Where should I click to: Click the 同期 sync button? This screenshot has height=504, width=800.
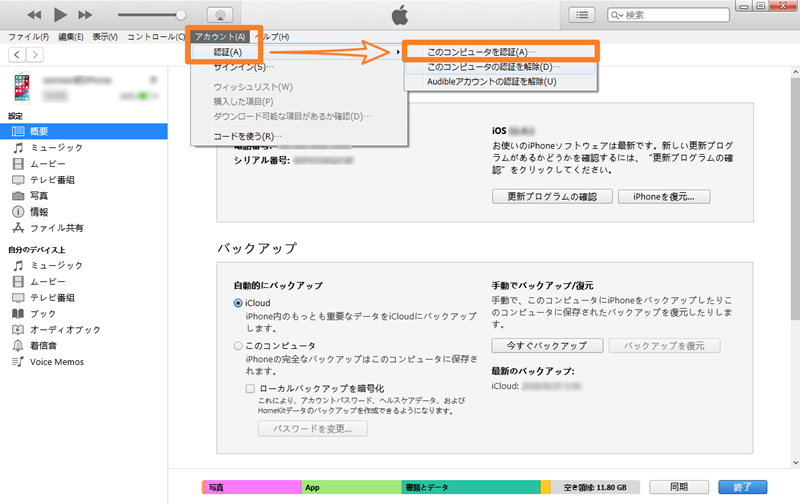point(679,487)
